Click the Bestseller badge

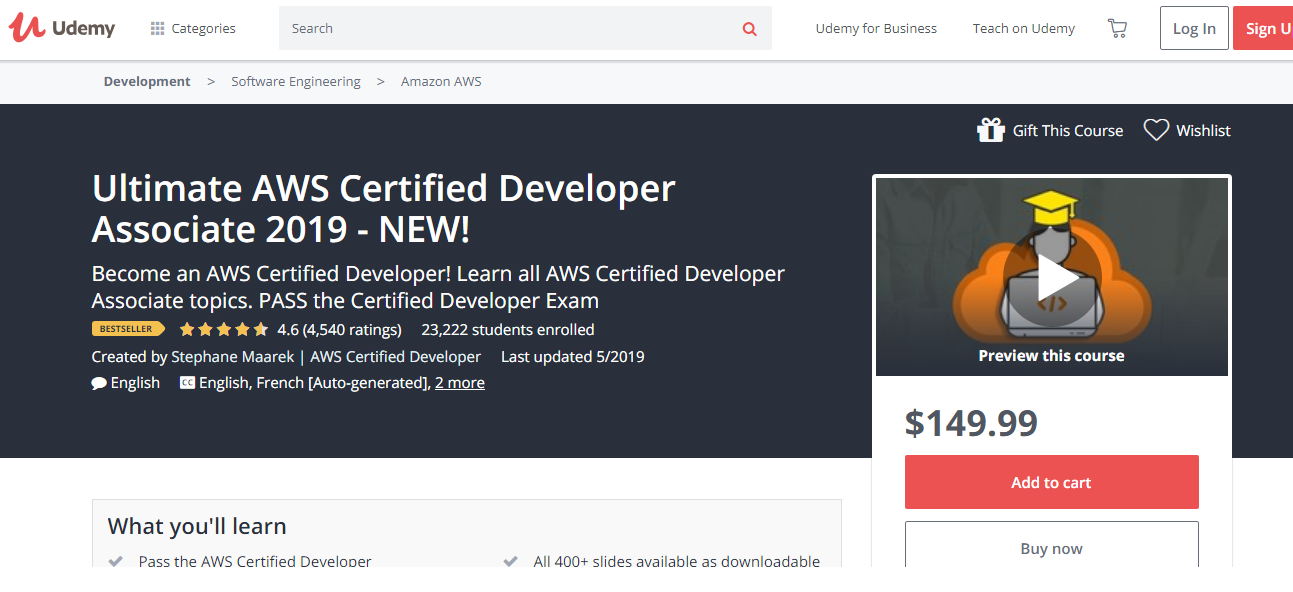[x=128, y=329]
